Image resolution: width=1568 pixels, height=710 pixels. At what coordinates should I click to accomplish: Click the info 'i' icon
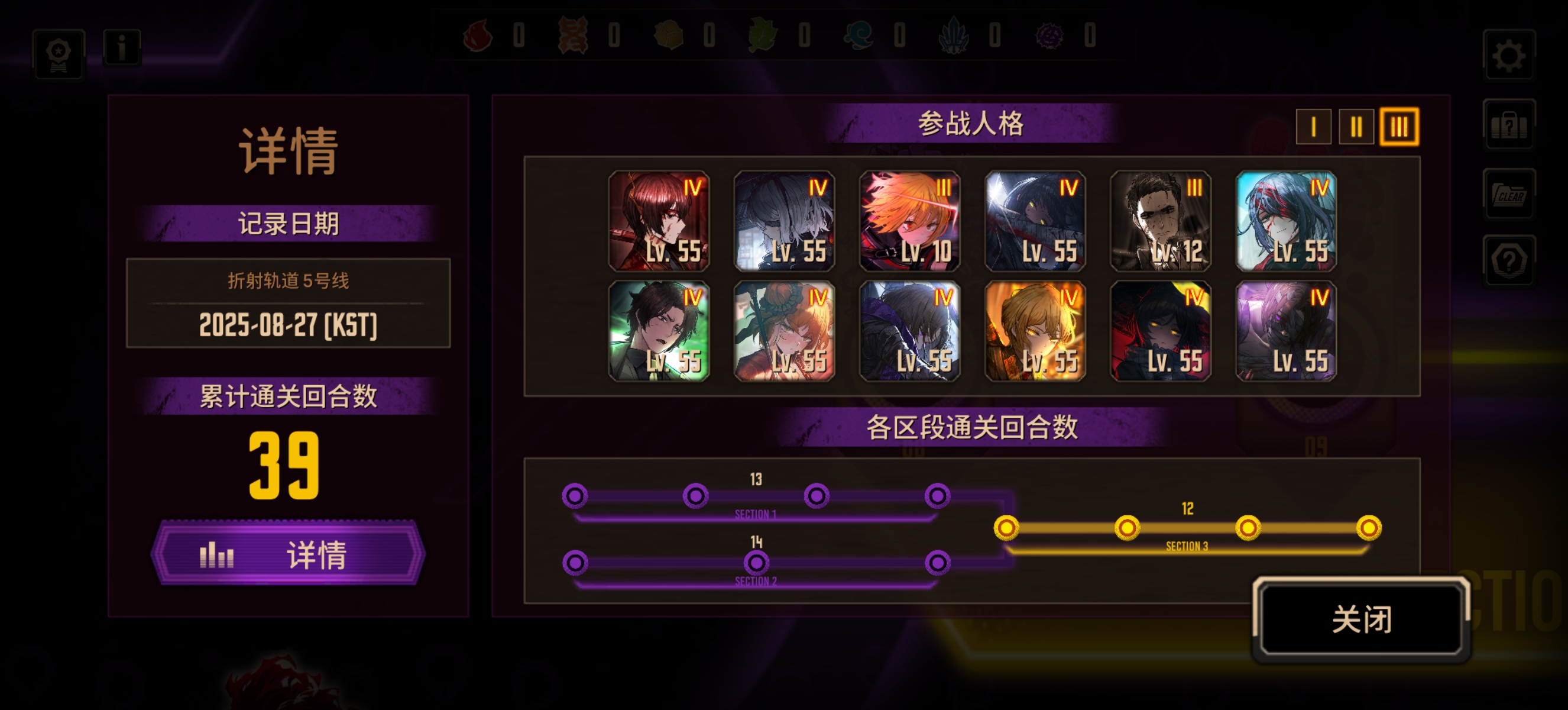click(x=122, y=47)
